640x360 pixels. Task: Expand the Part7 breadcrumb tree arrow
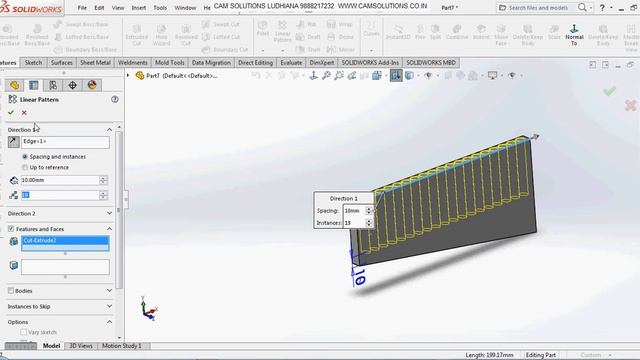tap(128, 76)
